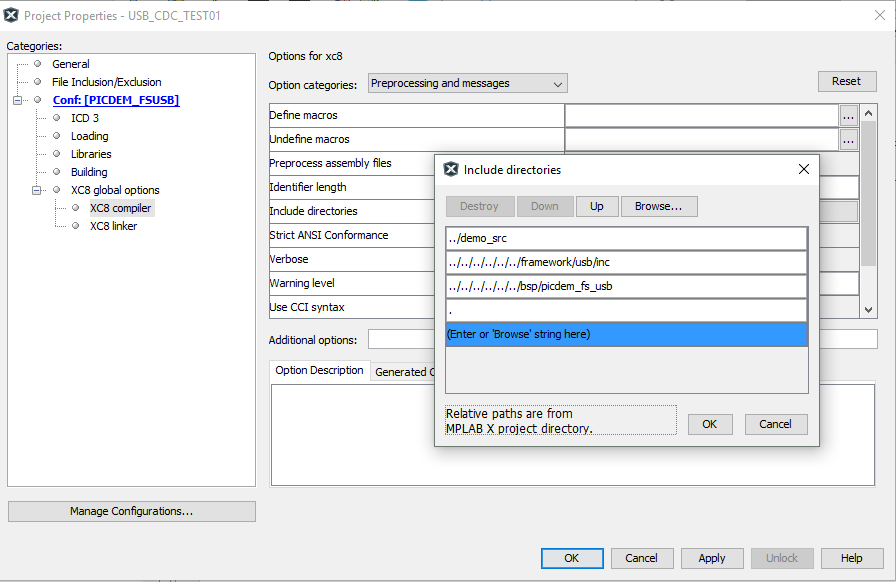896x582 pixels.
Task: Select the XC8 linker item
Action: (113, 226)
